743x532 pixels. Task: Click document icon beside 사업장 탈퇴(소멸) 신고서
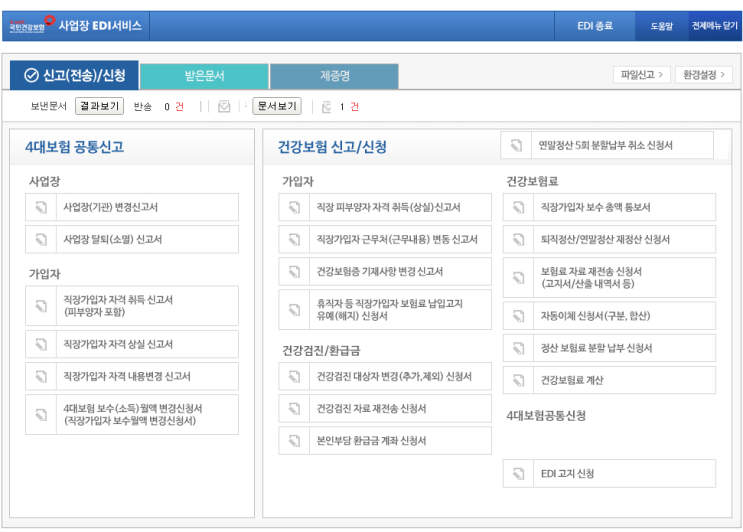pos(41,239)
